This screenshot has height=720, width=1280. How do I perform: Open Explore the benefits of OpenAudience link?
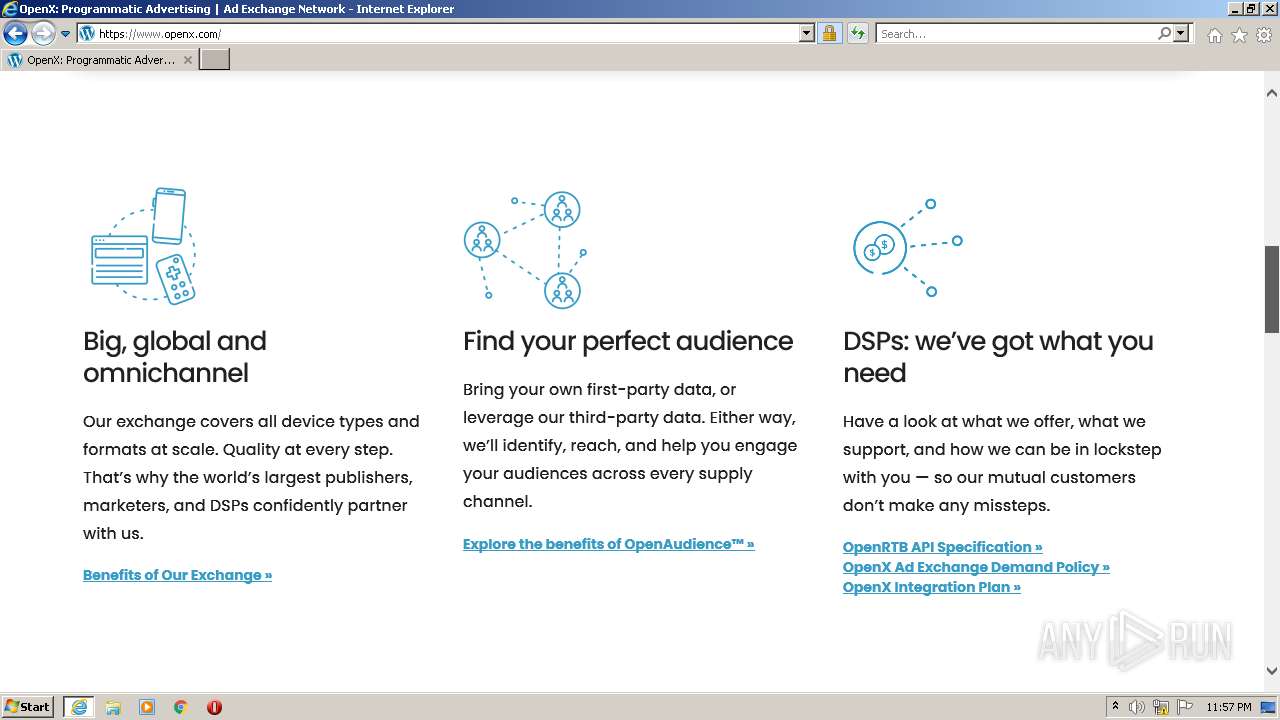pos(608,544)
